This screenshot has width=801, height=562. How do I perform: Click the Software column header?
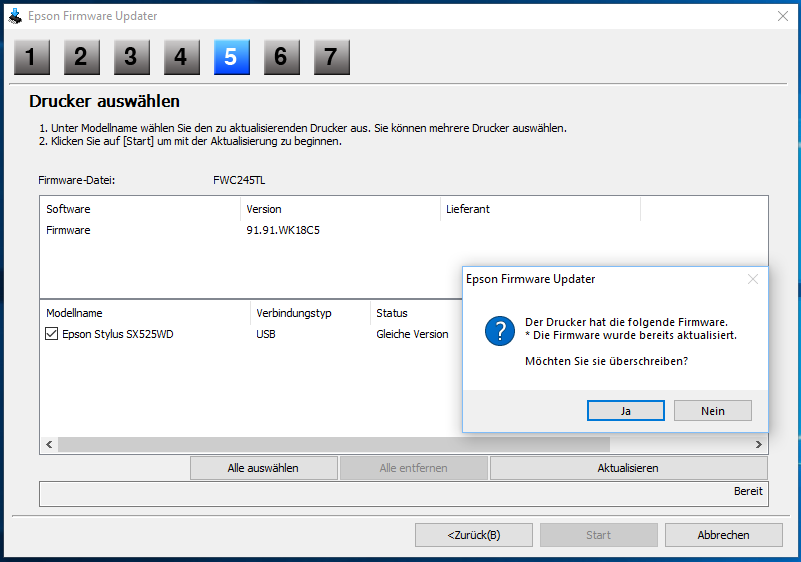(140, 209)
